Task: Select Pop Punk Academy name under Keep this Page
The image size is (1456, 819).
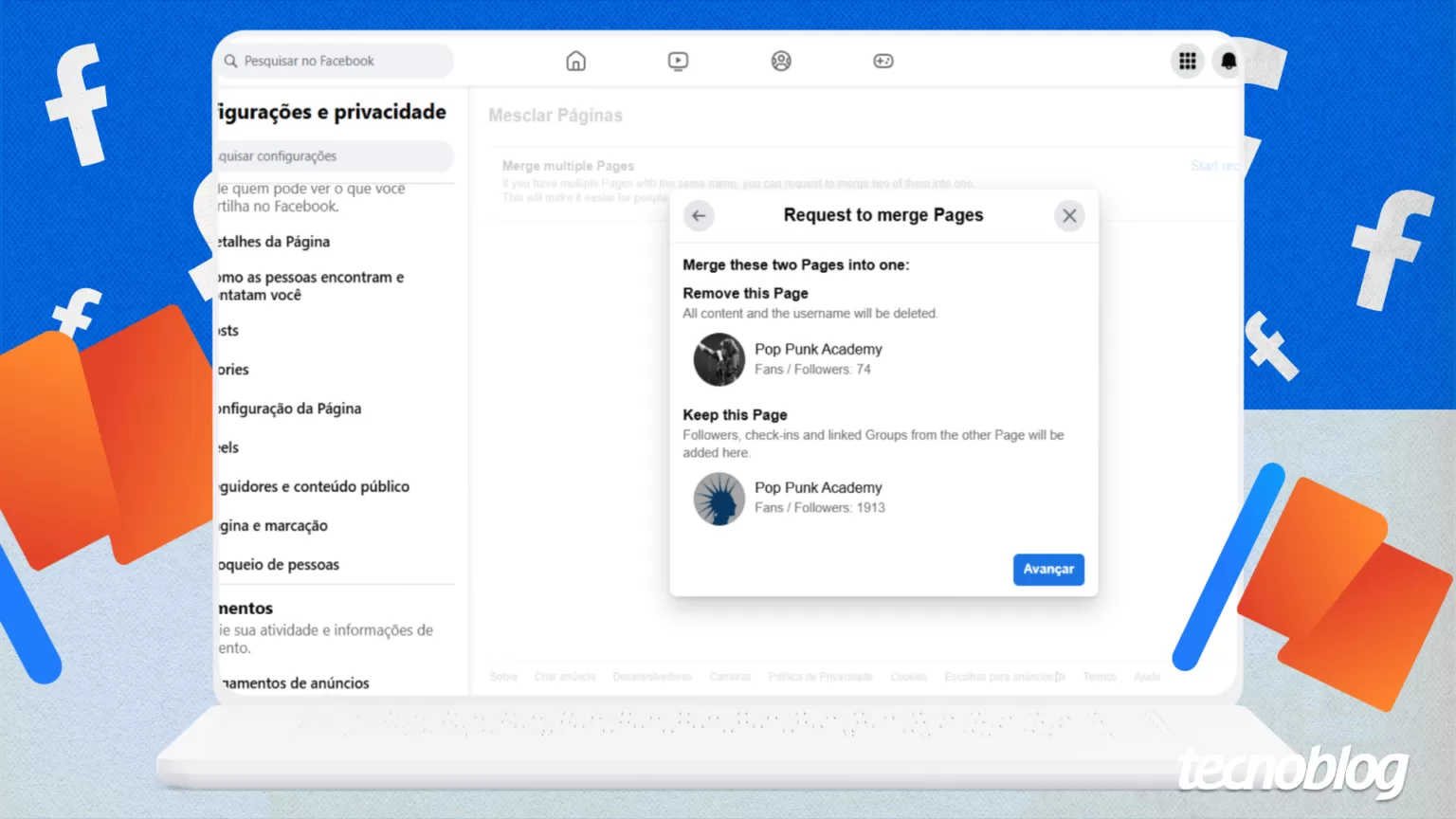Action: point(818,487)
